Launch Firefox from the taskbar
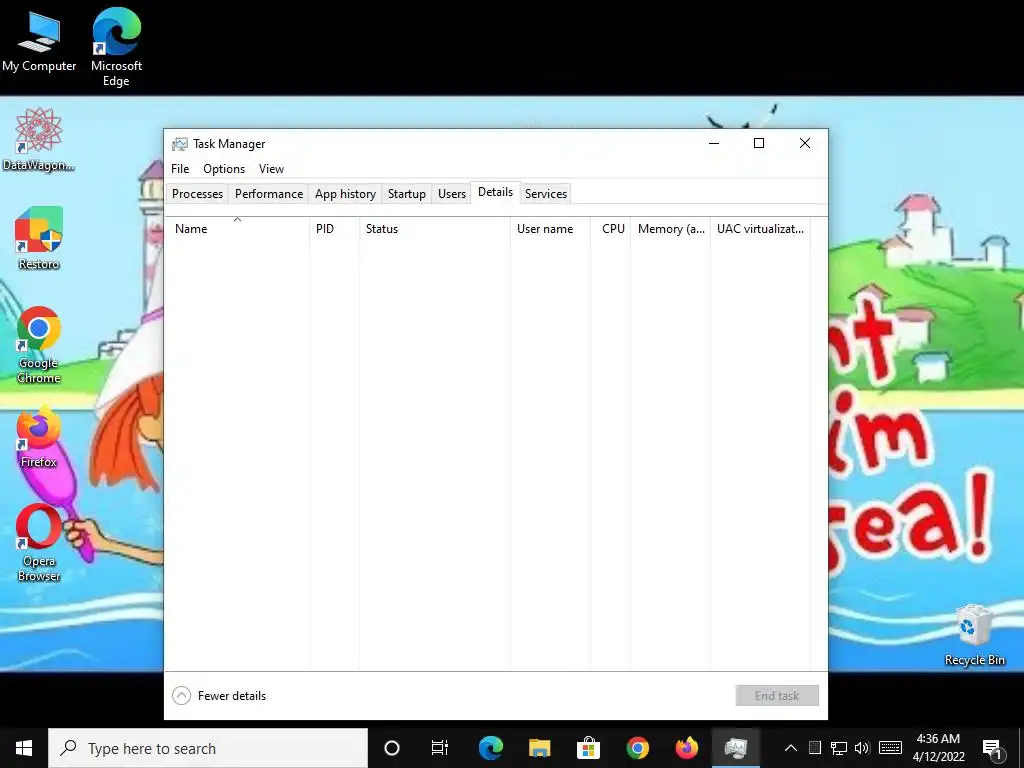 tap(686, 748)
